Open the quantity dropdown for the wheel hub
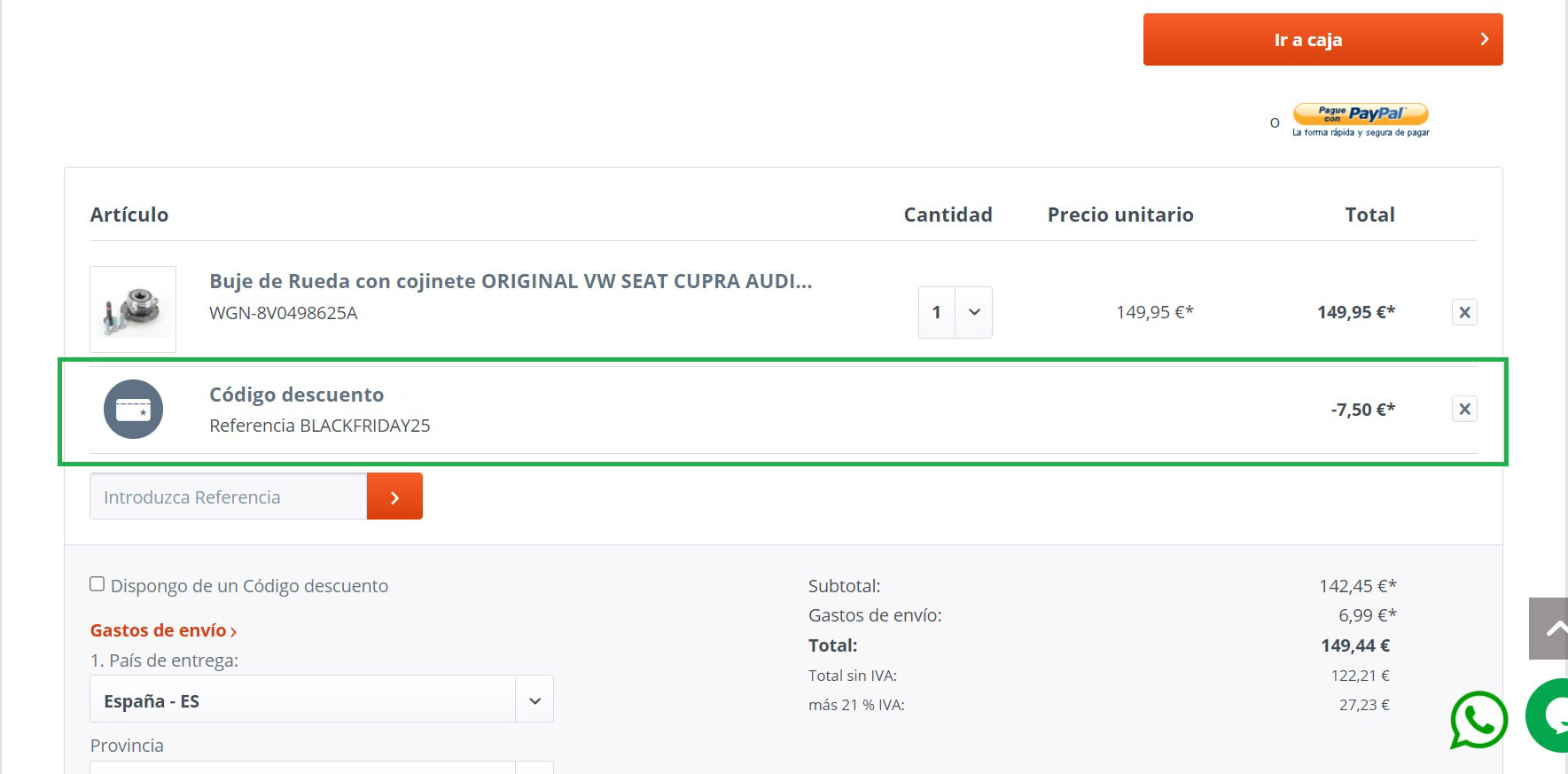This screenshot has height=774, width=1568. [973, 312]
